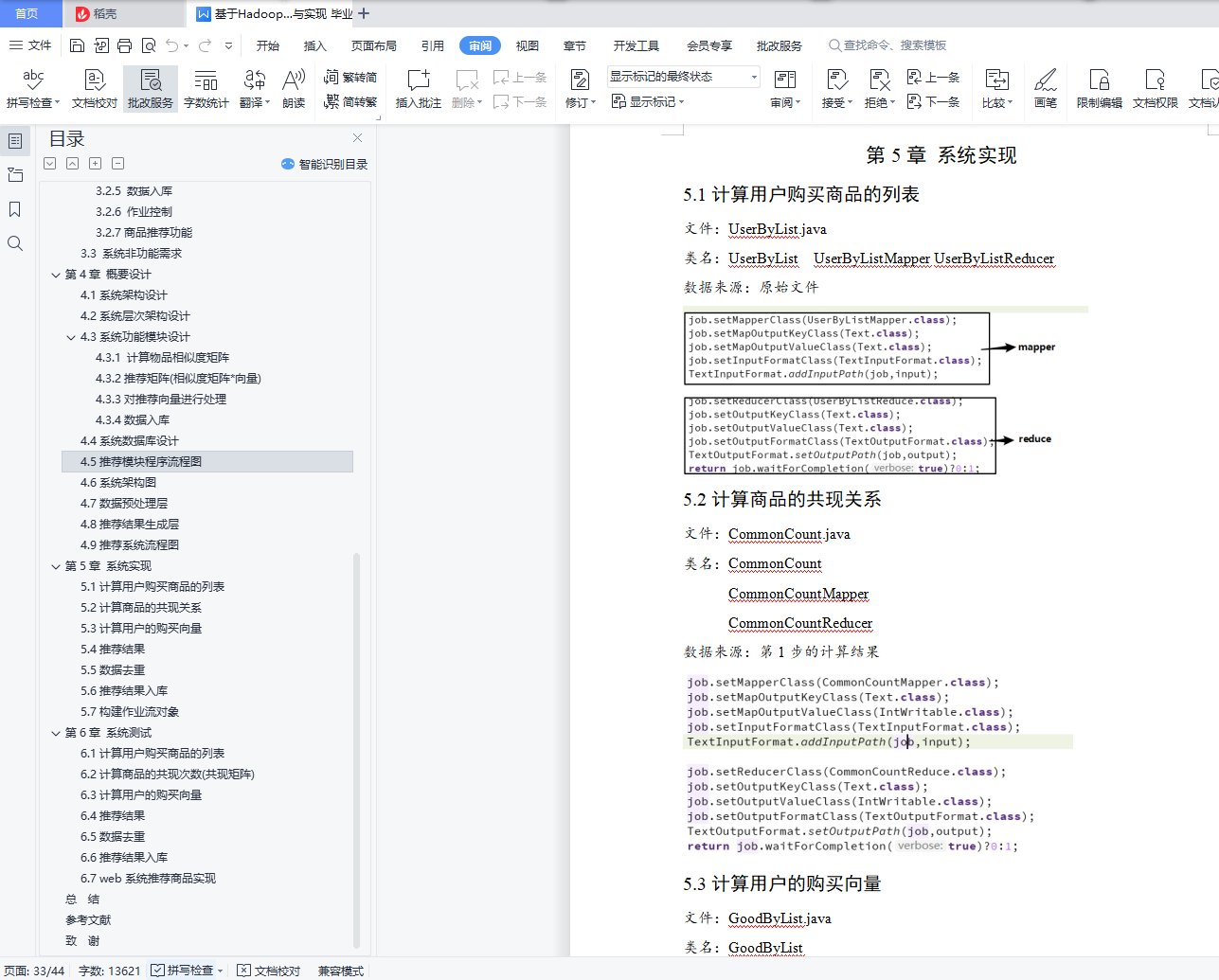
Task: Jump to 6.7 web 系统推荐商品实现 in outline
Action: click(x=149, y=879)
